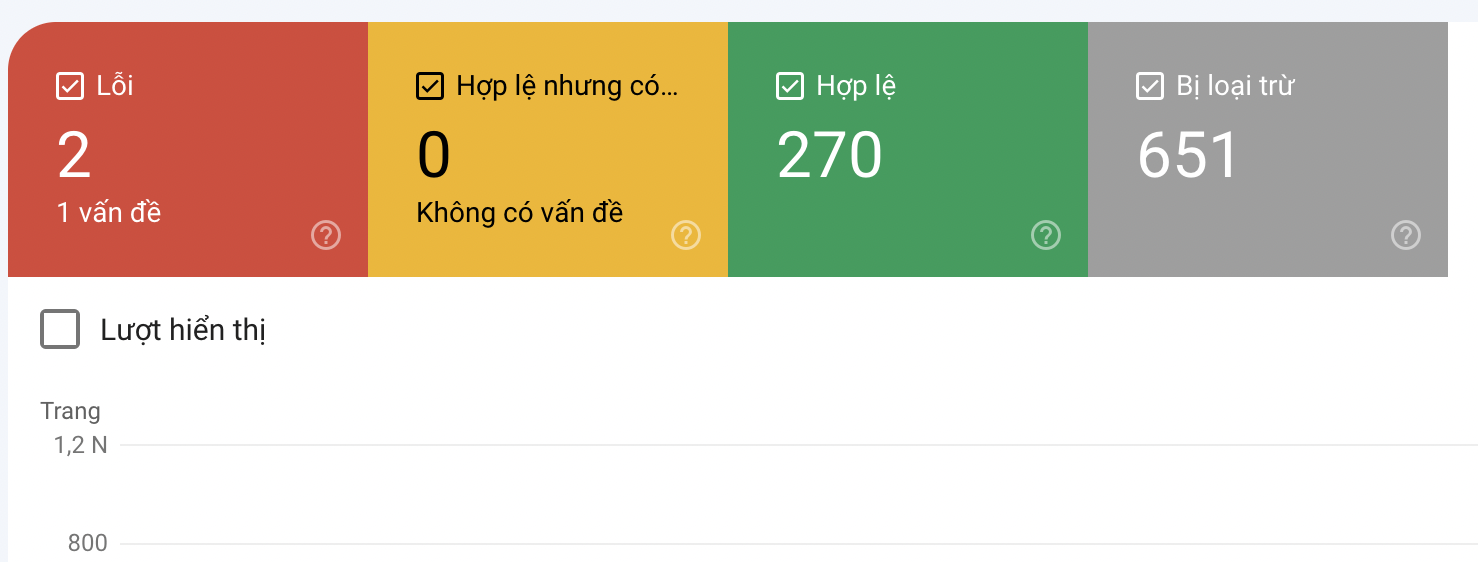The width and height of the screenshot is (1478, 562).
Task: Disable the green Hợp lệ checkbox
Action: tap(790, 87)
